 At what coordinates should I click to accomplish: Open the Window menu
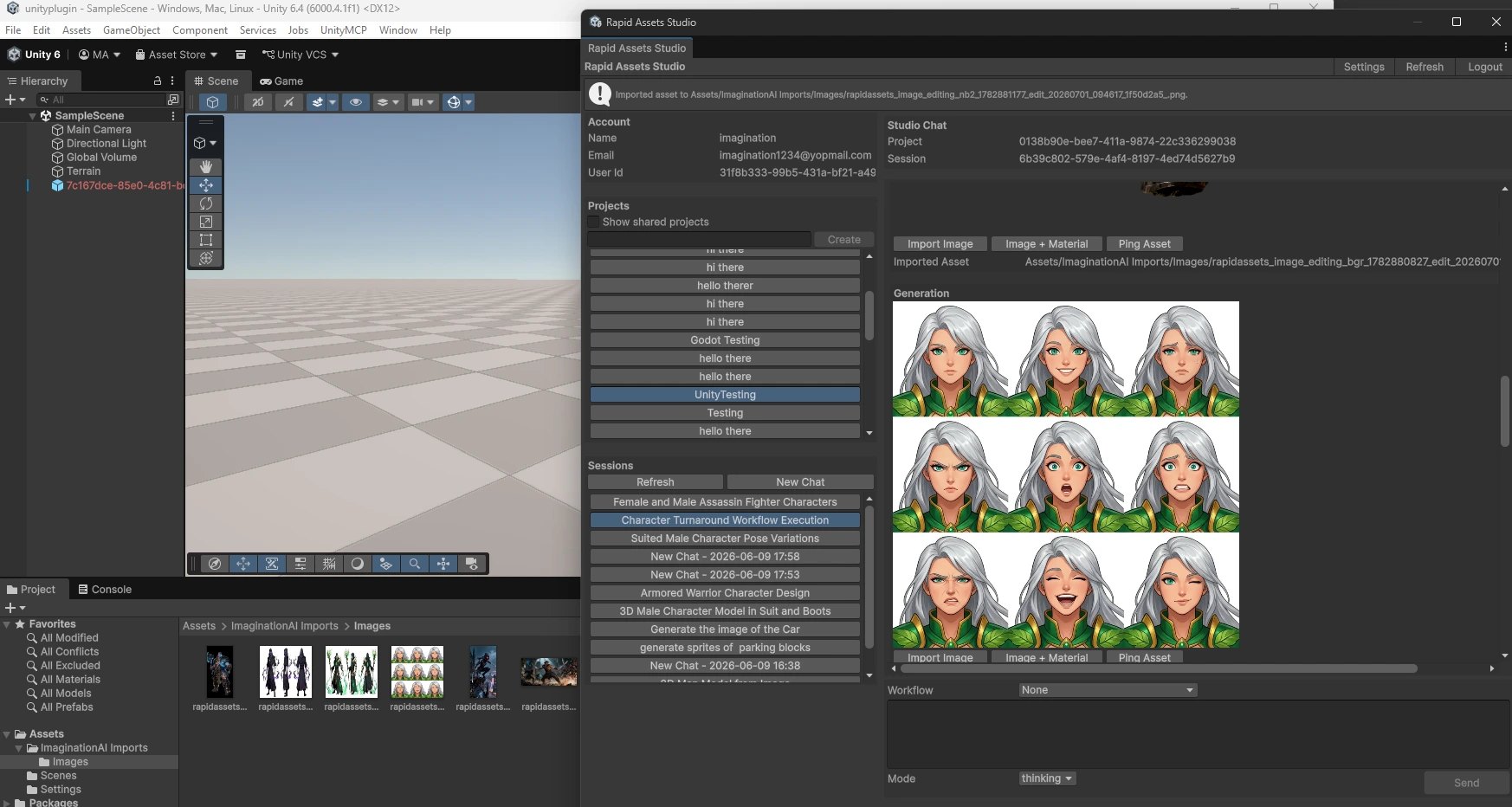coord(398,29)
